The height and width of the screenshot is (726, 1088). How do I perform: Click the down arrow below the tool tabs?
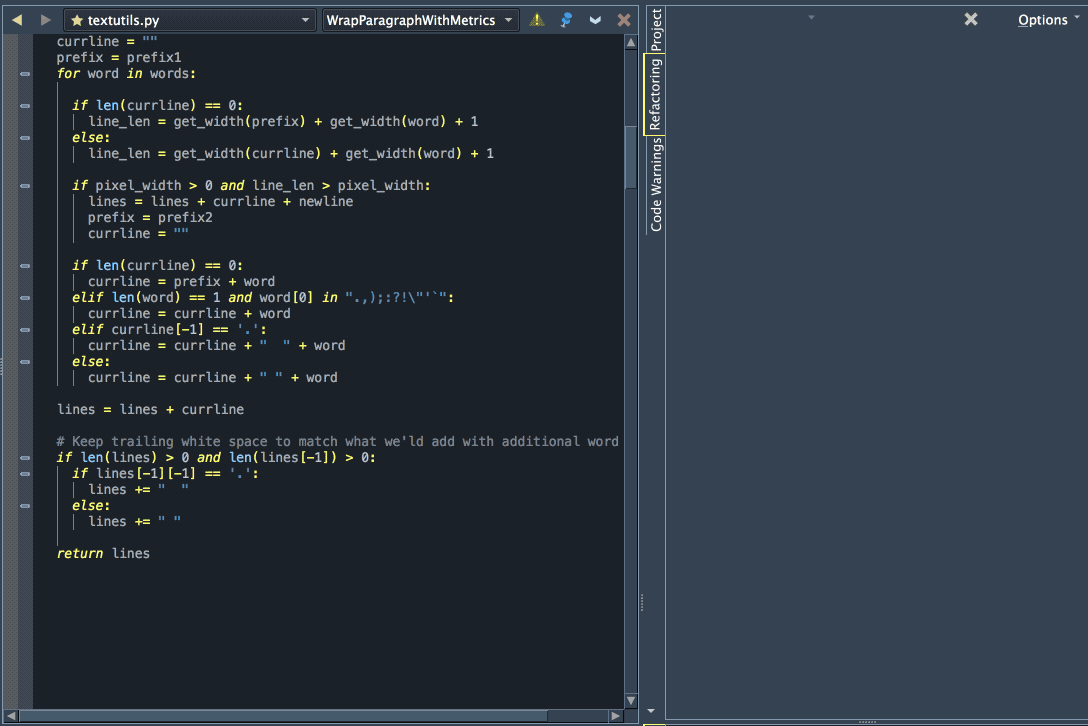pyautogui.click(x=651, y=711)
